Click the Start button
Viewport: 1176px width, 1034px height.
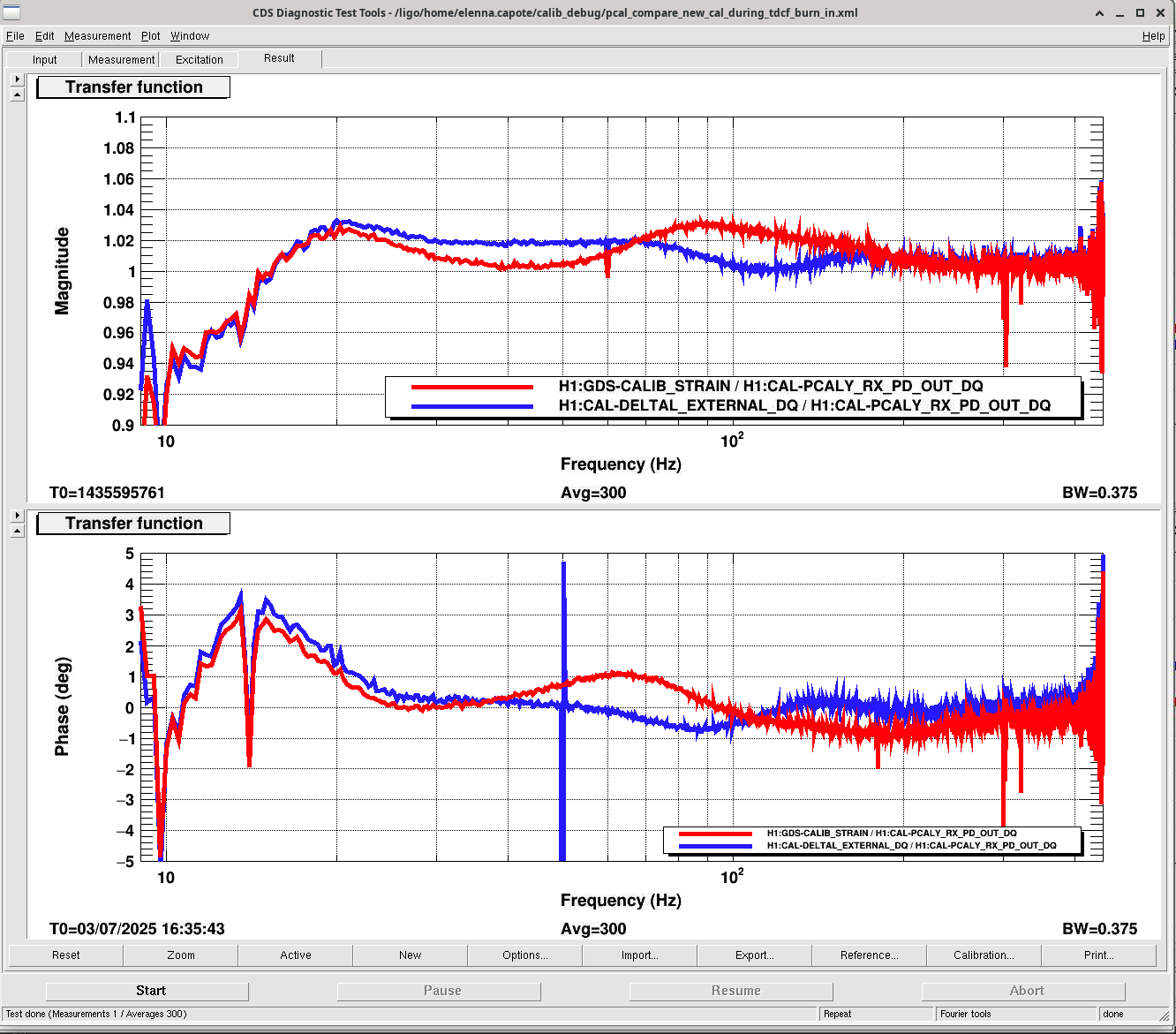[x=147, y=991]
